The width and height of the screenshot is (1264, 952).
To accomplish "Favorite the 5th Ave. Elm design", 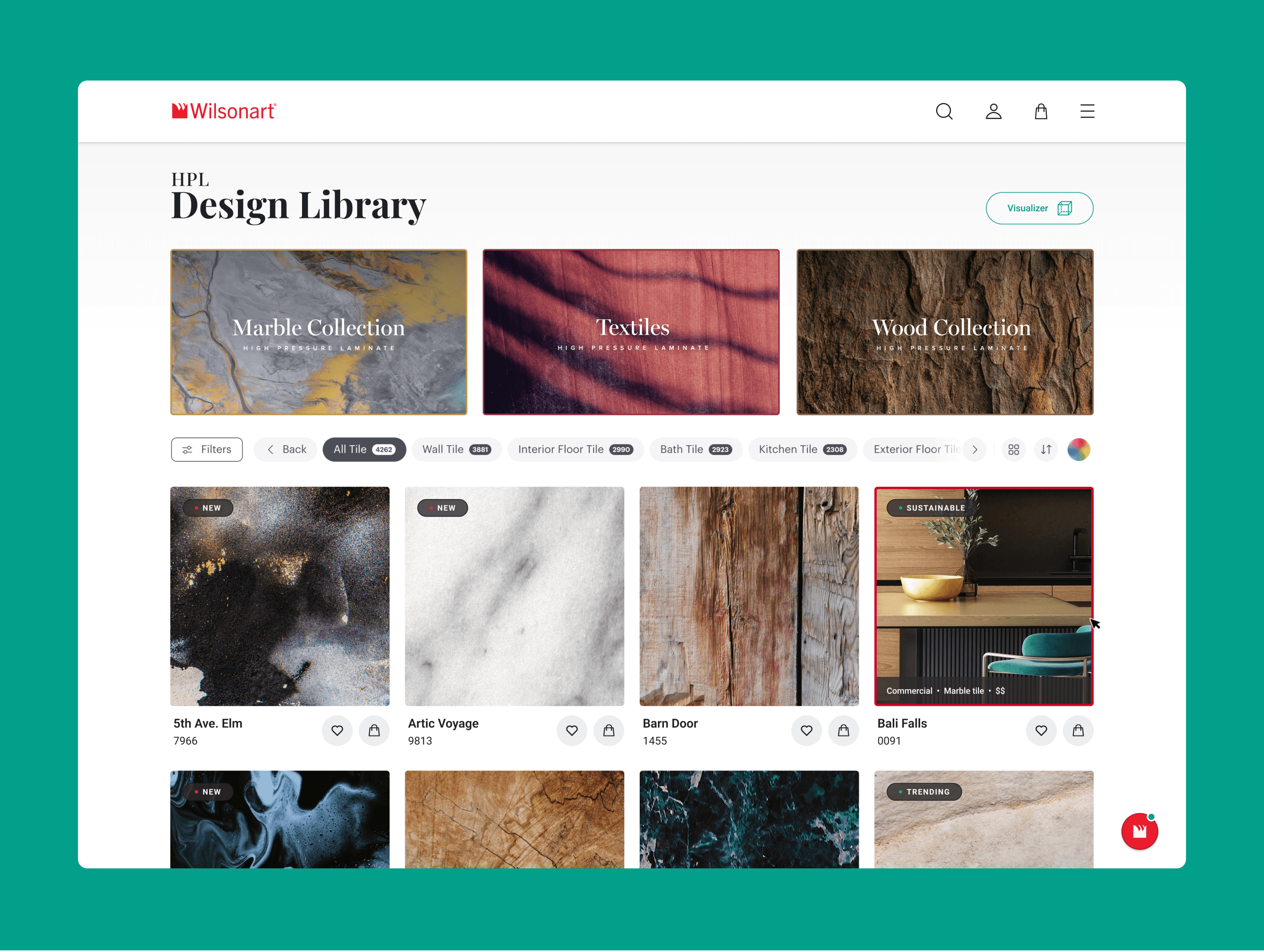I will pos(337,730).
